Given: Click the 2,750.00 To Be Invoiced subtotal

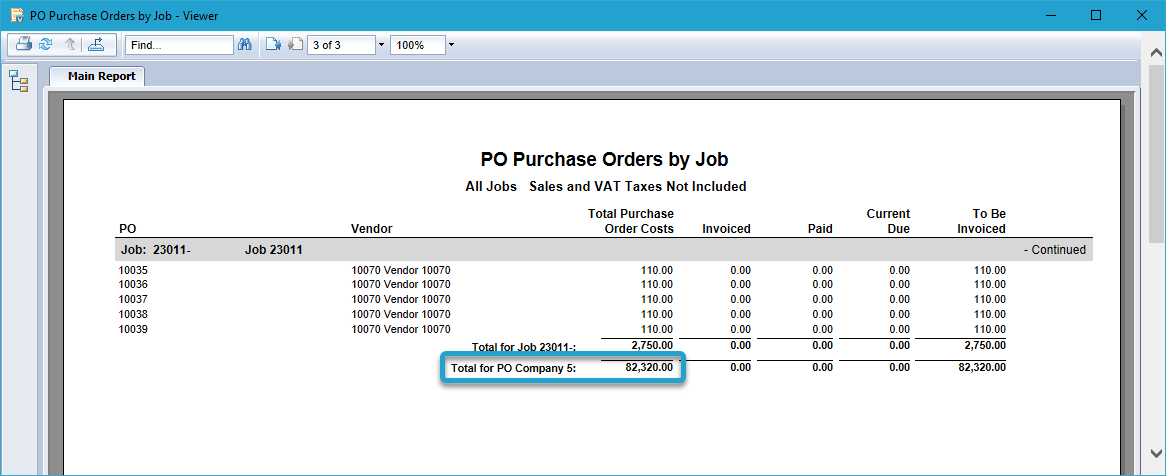Looking at the screenshot, I should pos(984,345).
